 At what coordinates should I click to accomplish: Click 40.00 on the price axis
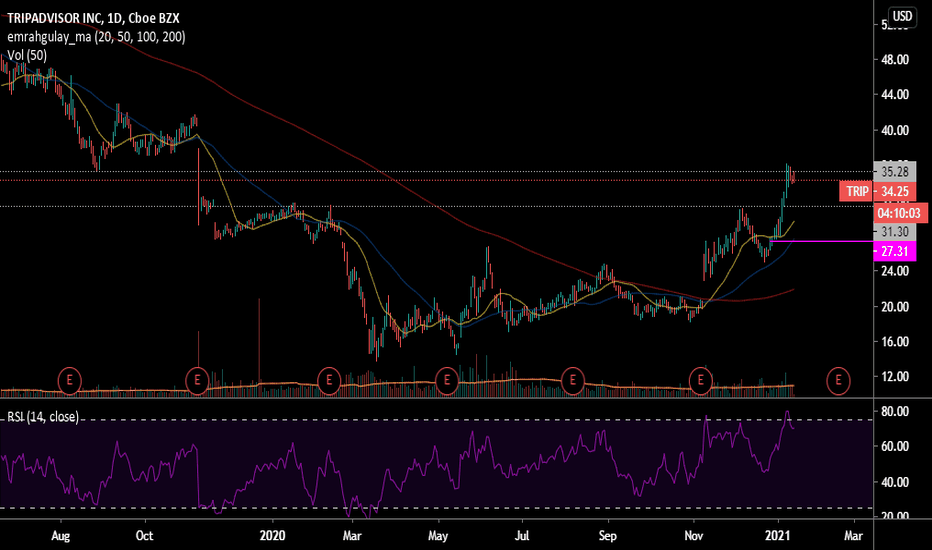(x=895, y=130)
